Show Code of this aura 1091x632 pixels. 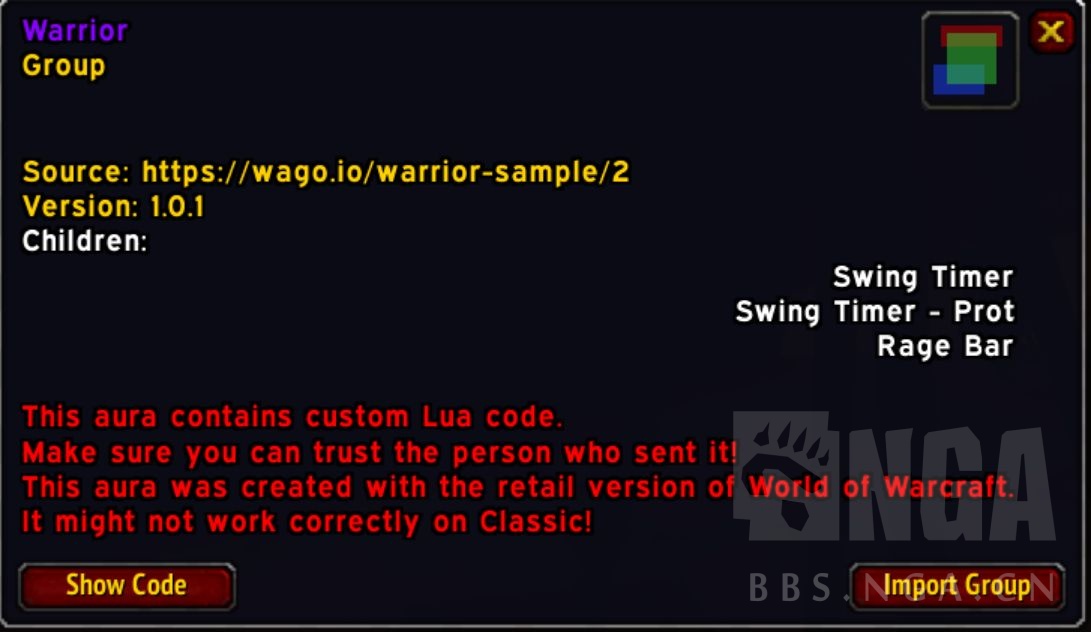[127, 586]
